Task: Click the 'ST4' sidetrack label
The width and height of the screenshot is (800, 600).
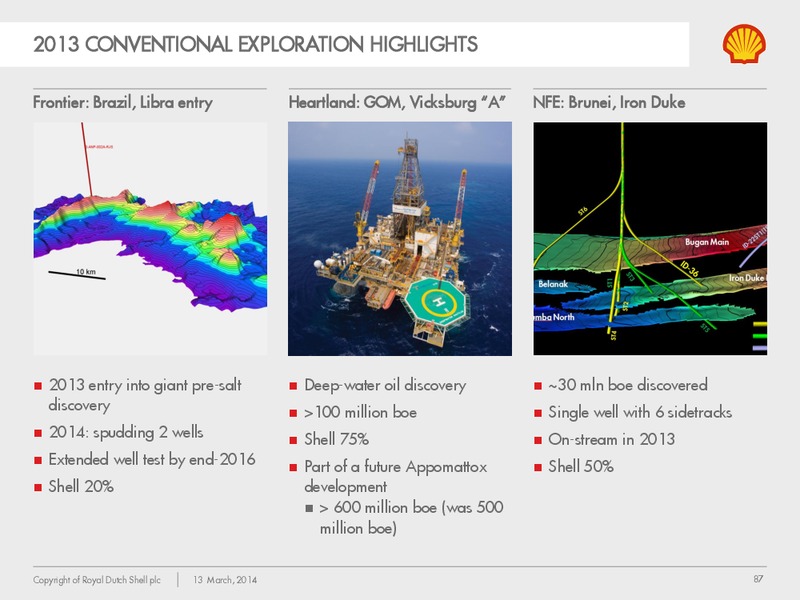Action: (614, 335)
